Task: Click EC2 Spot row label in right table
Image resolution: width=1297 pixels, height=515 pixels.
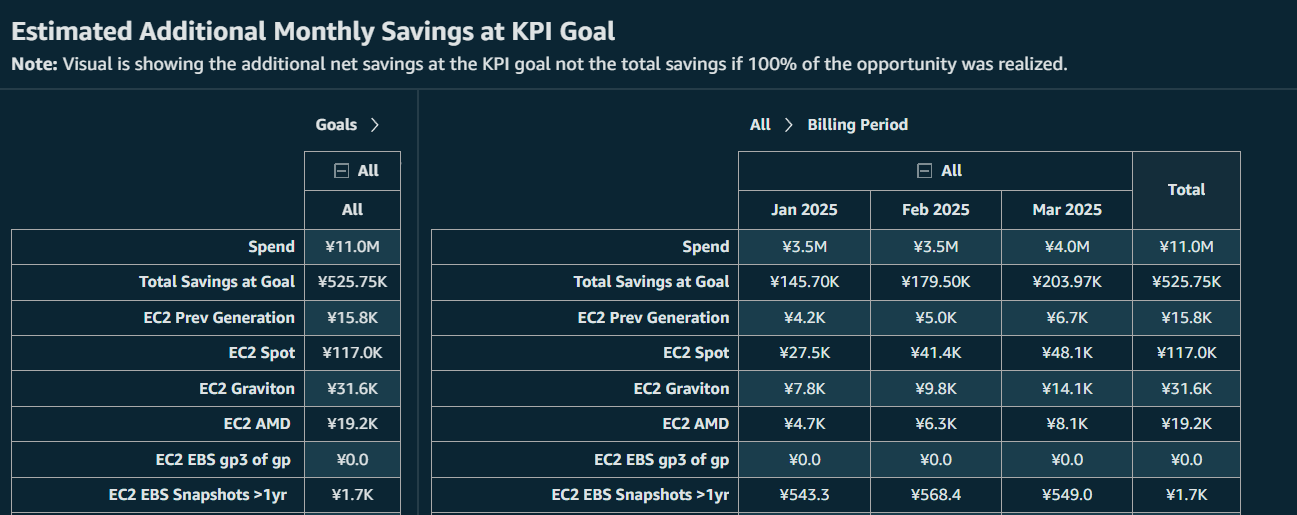Action: pos(696,353)
